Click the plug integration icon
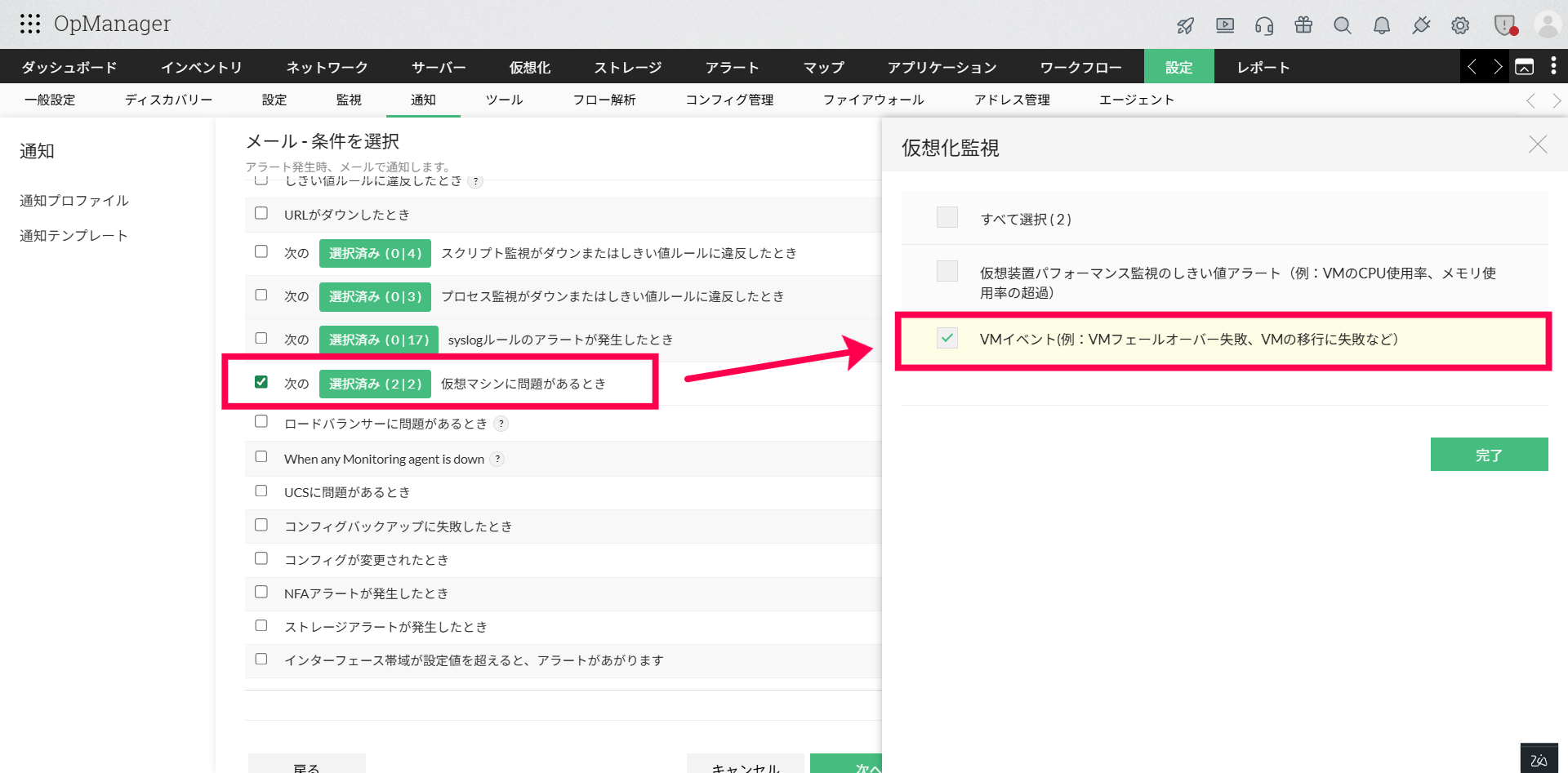This screenshot has width=1568, height=773. pyautogui.click(x=1421, y=25)
